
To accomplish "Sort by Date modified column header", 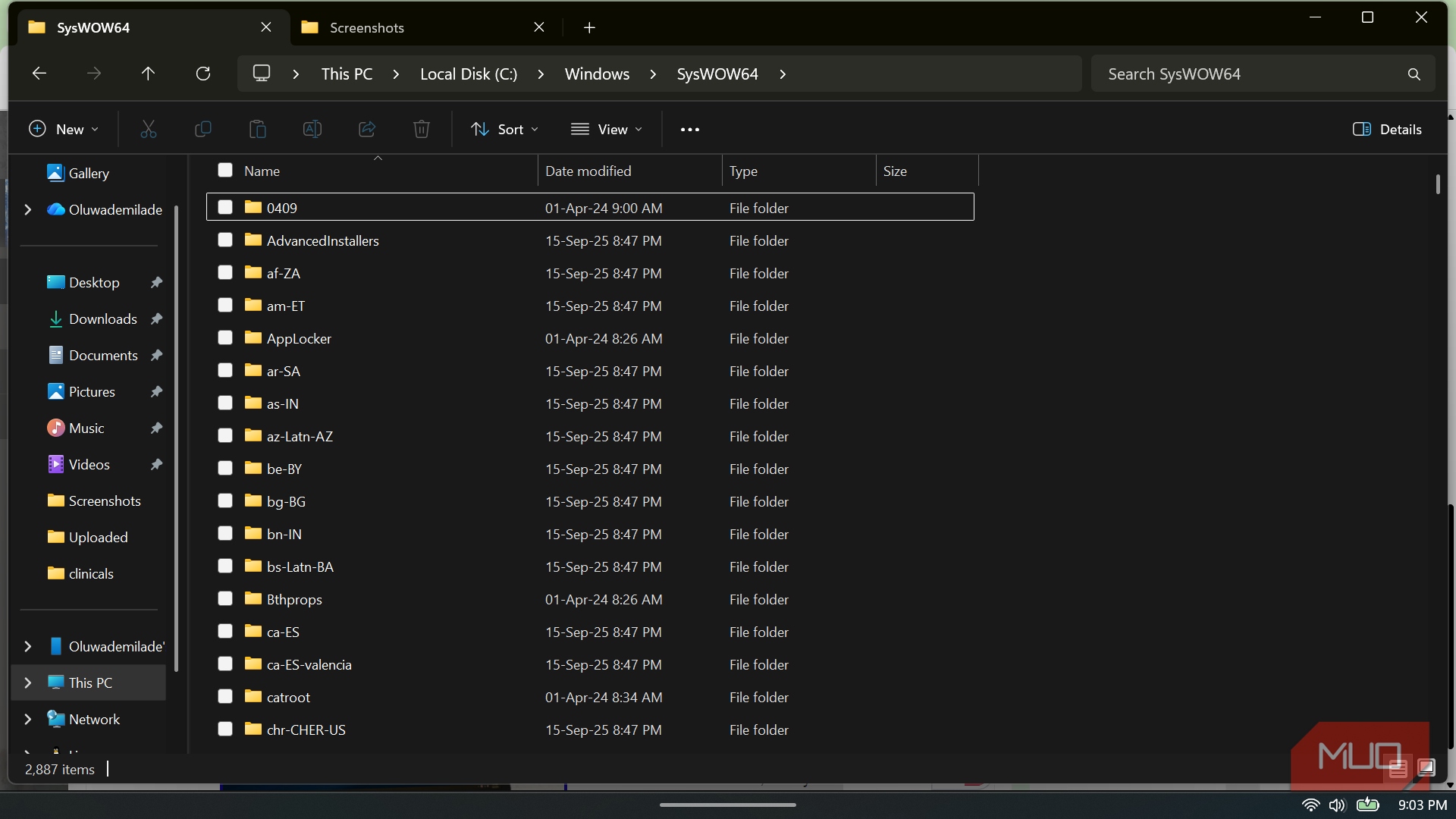I will pos(629,171).
